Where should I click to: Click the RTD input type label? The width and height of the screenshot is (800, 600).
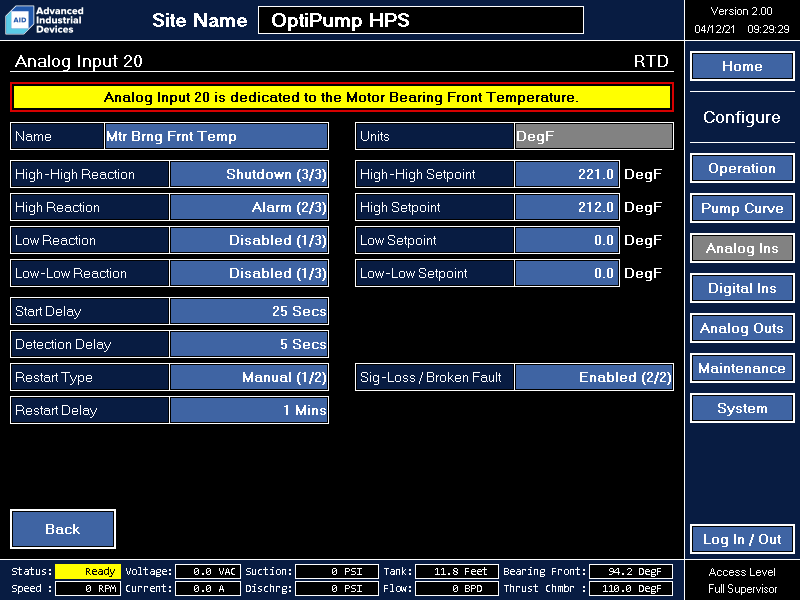tap(651, 61)
